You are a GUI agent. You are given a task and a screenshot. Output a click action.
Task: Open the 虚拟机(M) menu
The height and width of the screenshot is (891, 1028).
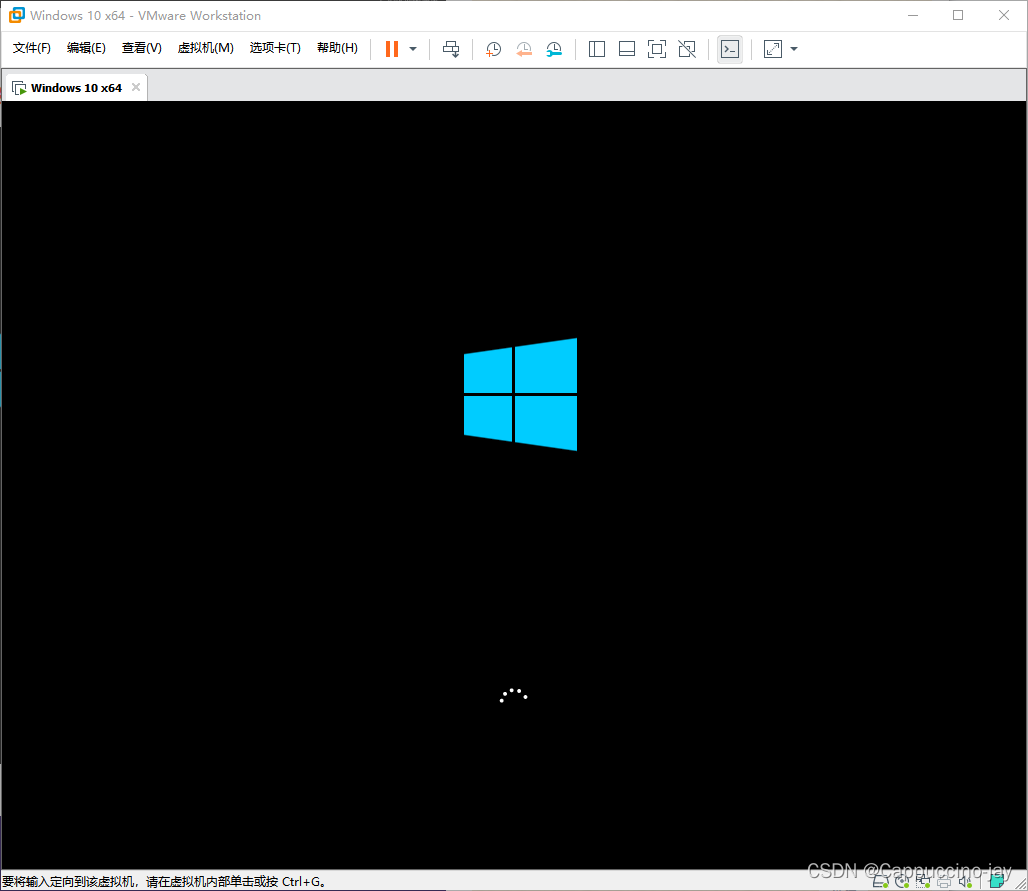coord(205,48)
